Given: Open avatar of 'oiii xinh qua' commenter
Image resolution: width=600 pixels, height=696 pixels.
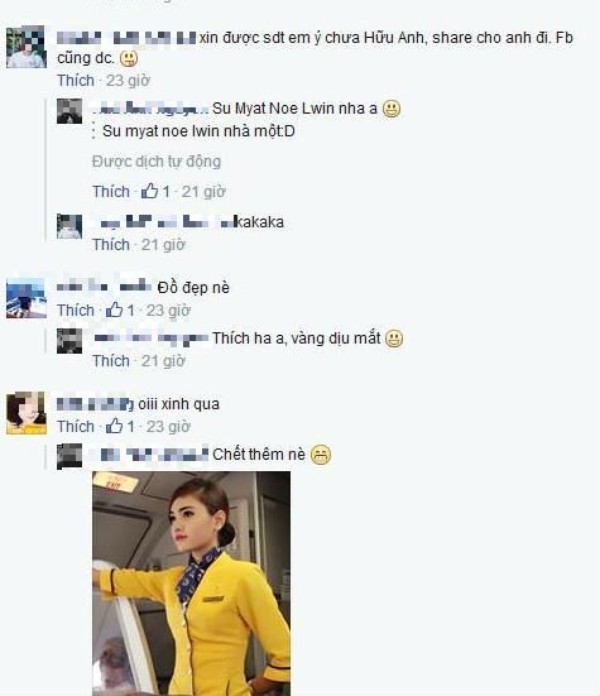Looking at the screenshot, I should pos(26,413).
